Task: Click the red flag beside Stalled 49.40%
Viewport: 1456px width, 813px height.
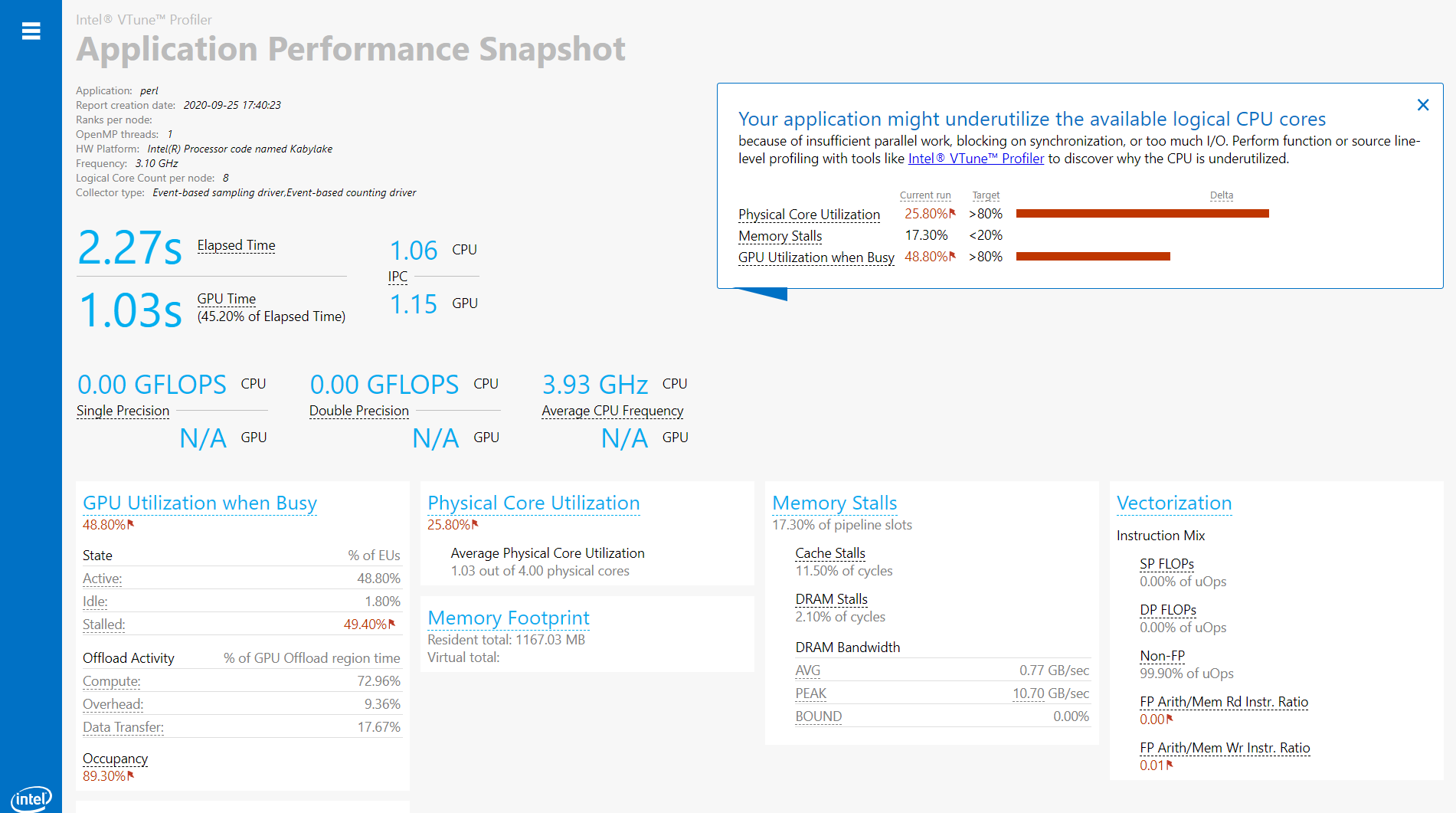Action: pos(392,624)
